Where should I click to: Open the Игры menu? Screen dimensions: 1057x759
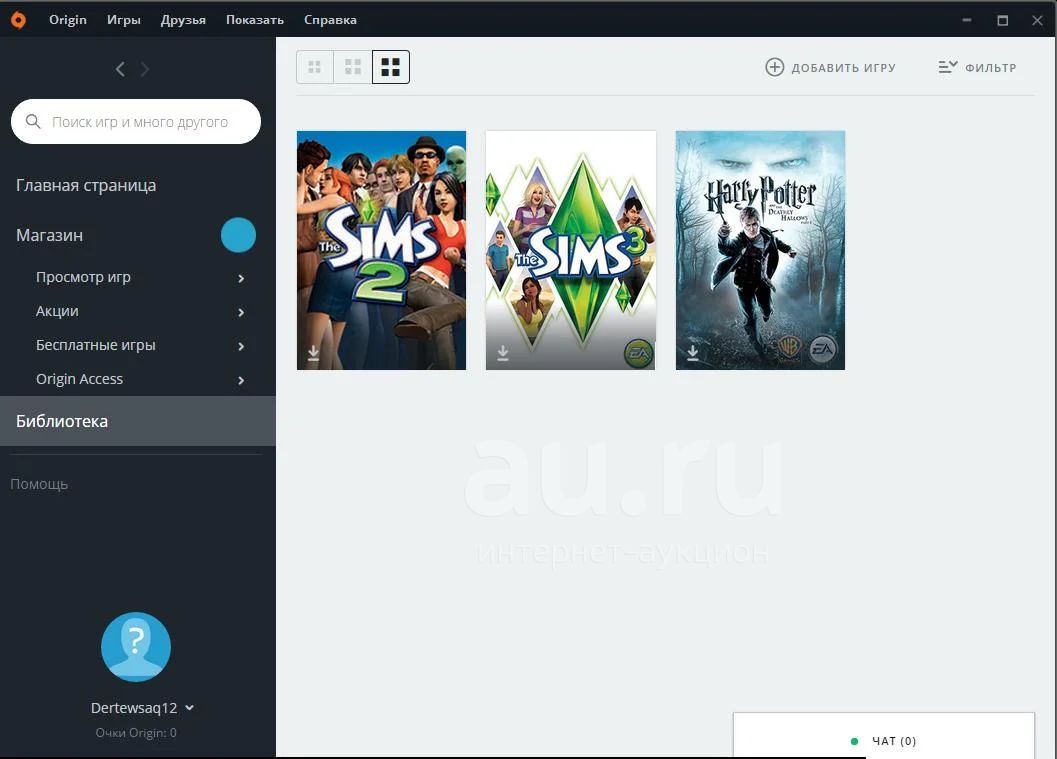(124, 20)
